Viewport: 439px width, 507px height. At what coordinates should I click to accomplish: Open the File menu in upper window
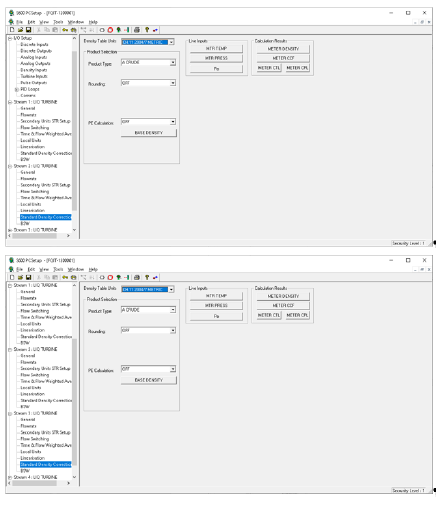click(x=20, y=22)
